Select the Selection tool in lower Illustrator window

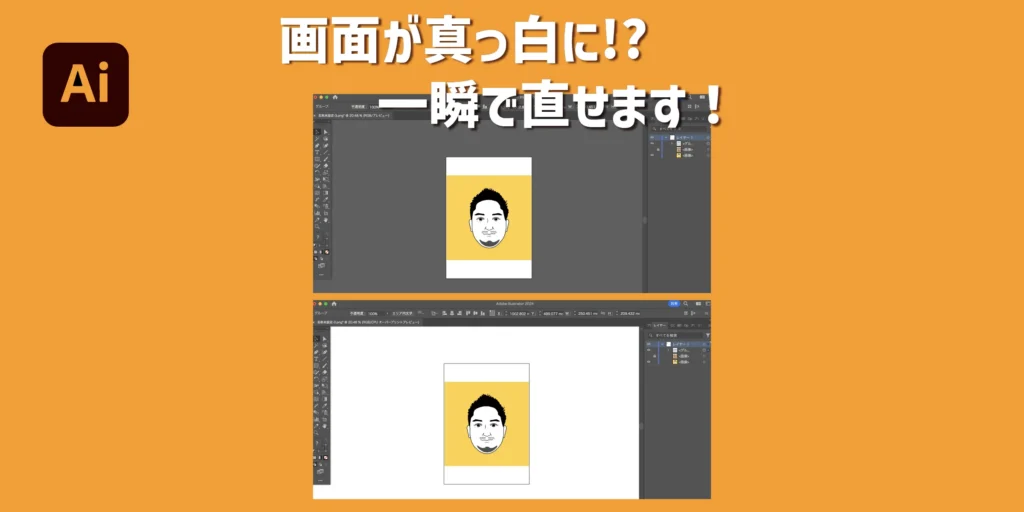click(x=317, y=339)
